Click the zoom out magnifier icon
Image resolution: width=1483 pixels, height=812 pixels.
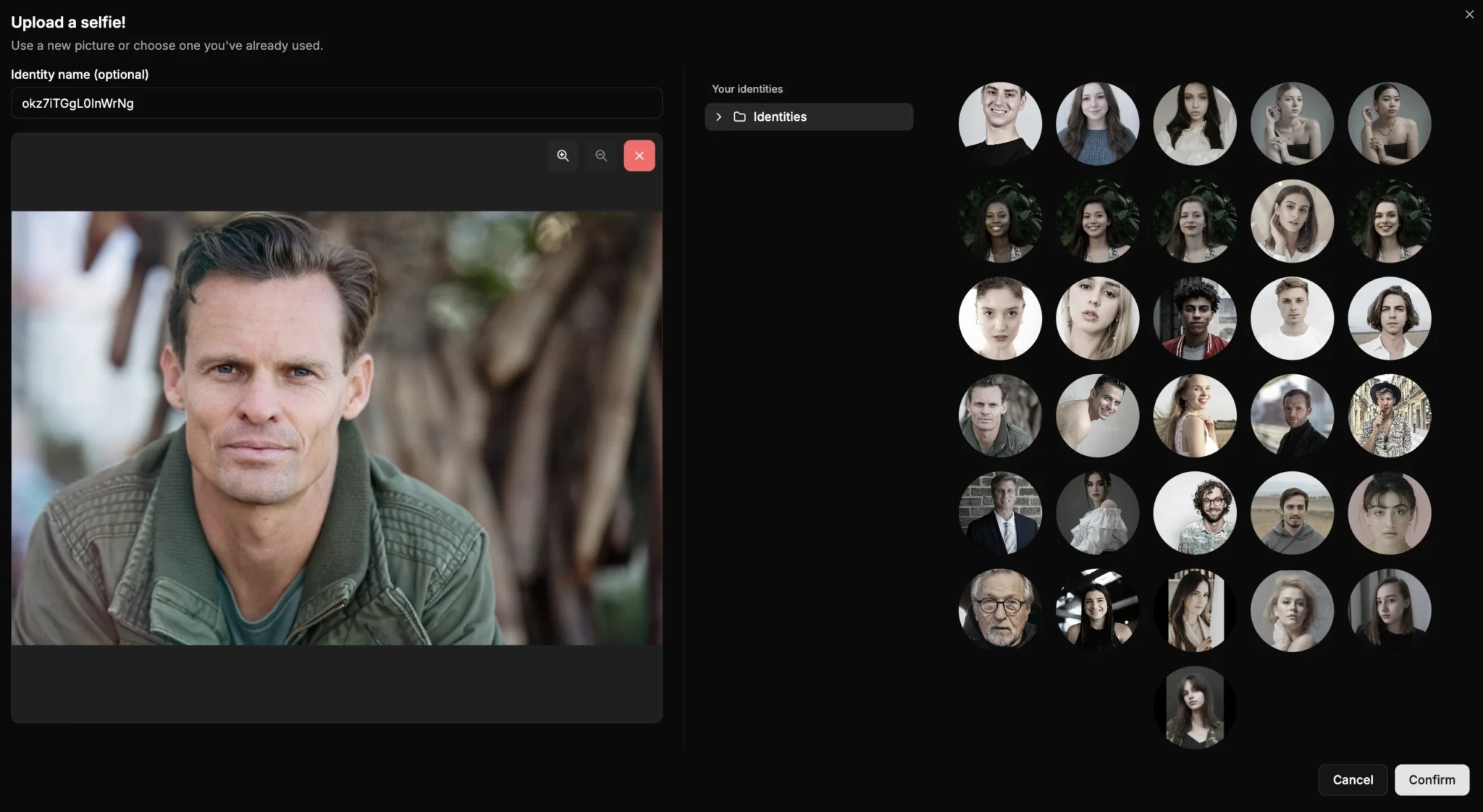(x=601, y=156)
